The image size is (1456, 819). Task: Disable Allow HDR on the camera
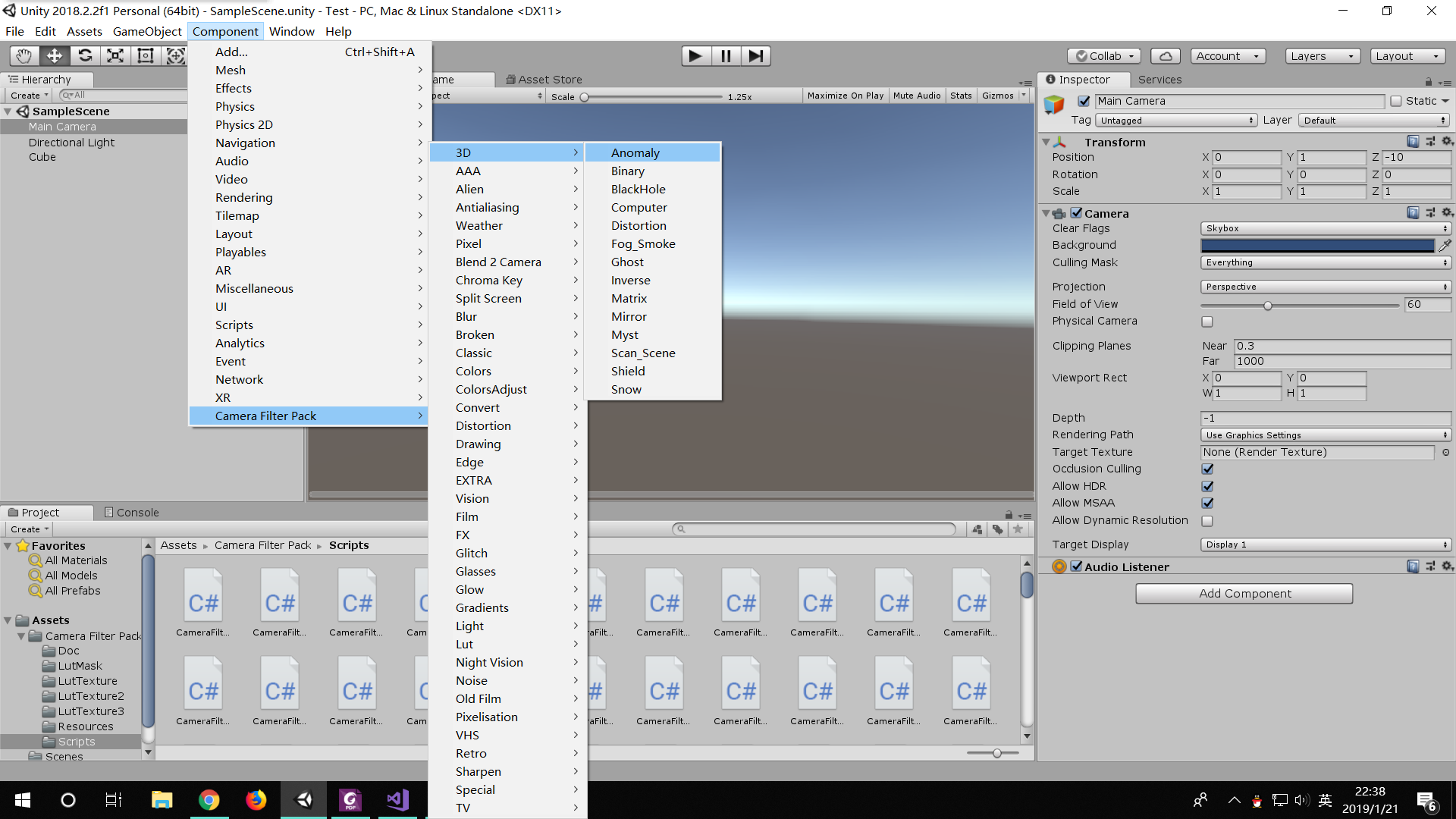point(1207,486)
